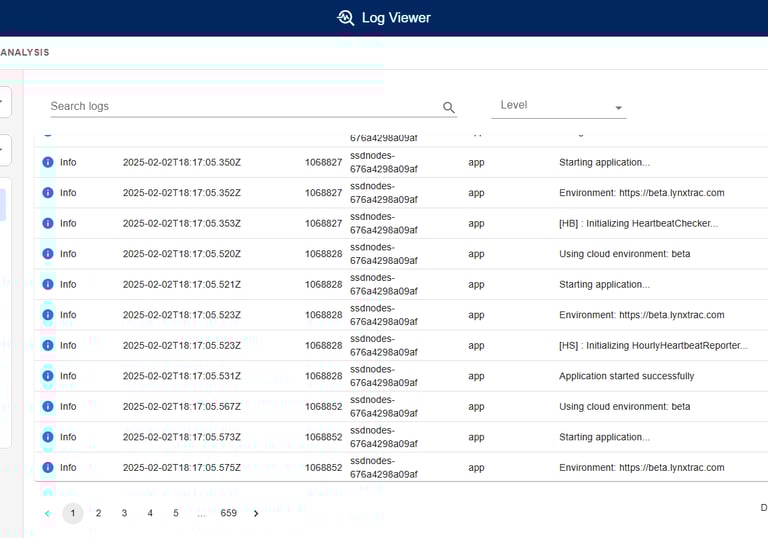Image resolution: width=768 pixels, height=538 pixels.
Task: Click the Log Viewer magnifier logo icon
Action: [x=346, y=18]
